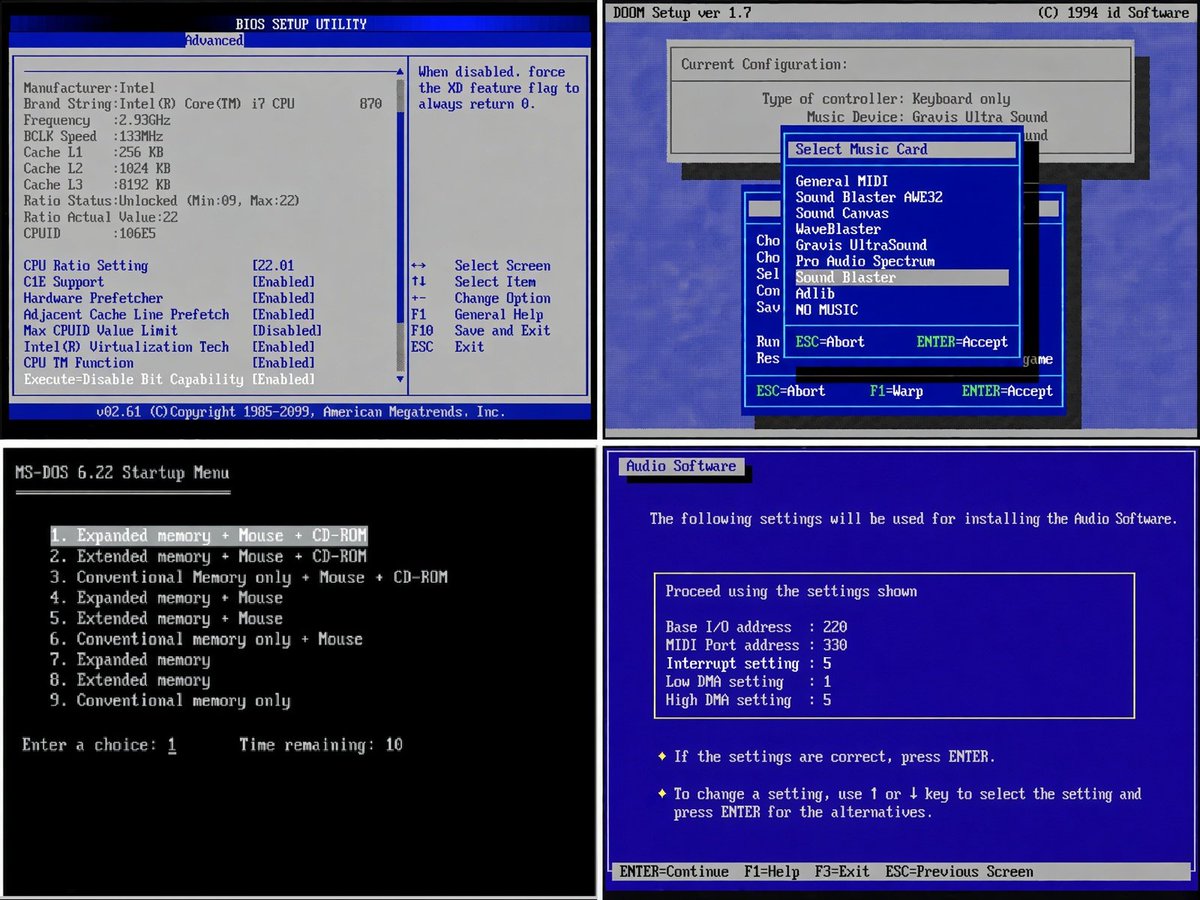Image resolution: width=1200 pixels, height=900 pixels.
Task: Toggle Hardware Prefetcher [Enabled] value
Action: pos(283,298)
